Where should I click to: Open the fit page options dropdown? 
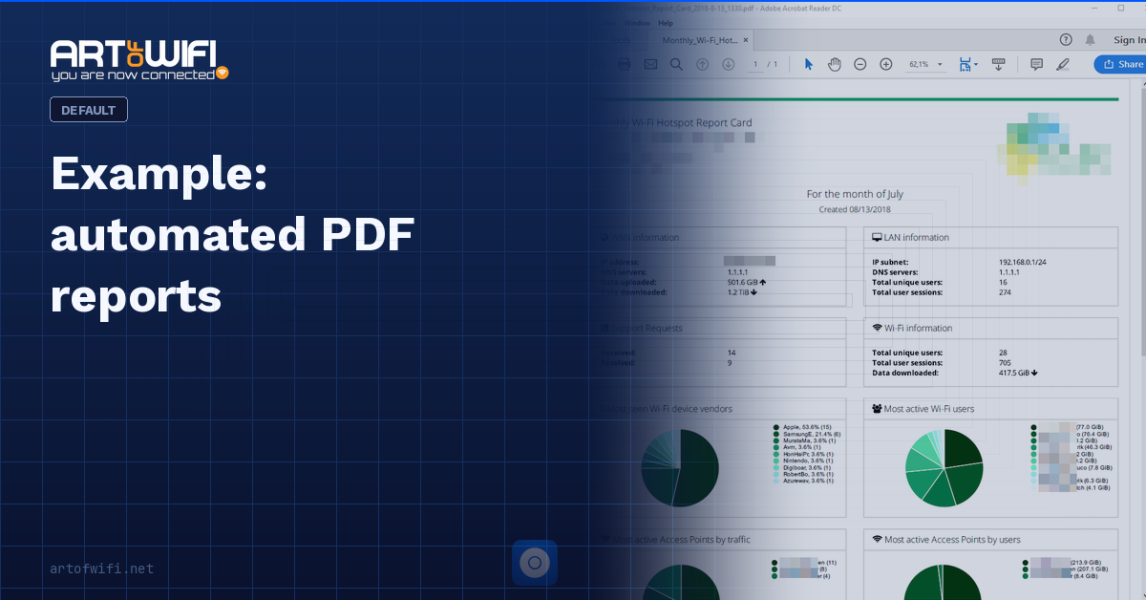click(968, 64)
